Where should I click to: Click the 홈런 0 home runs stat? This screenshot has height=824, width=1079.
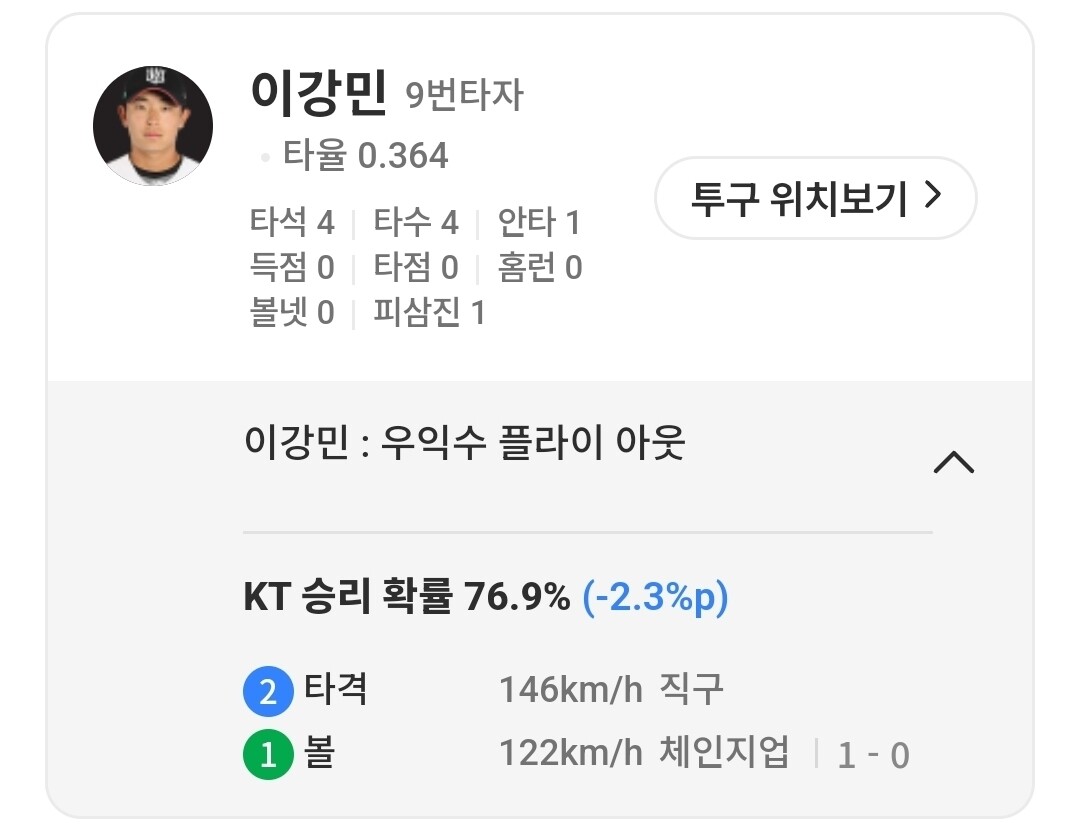tap(541, 268)
